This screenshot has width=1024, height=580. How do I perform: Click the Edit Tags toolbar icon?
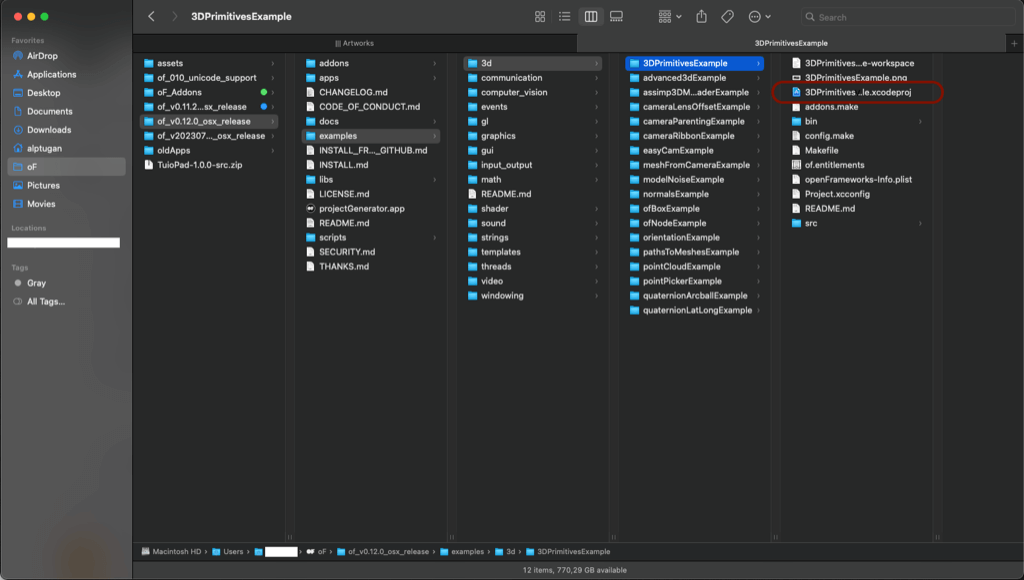728,17
